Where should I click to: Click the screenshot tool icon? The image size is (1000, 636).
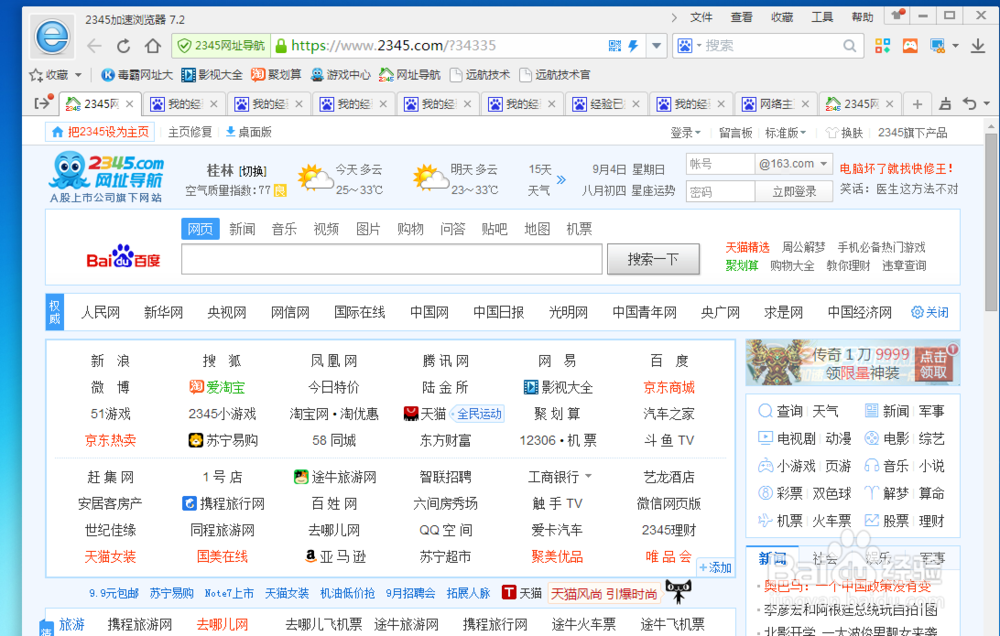[937, 46]
